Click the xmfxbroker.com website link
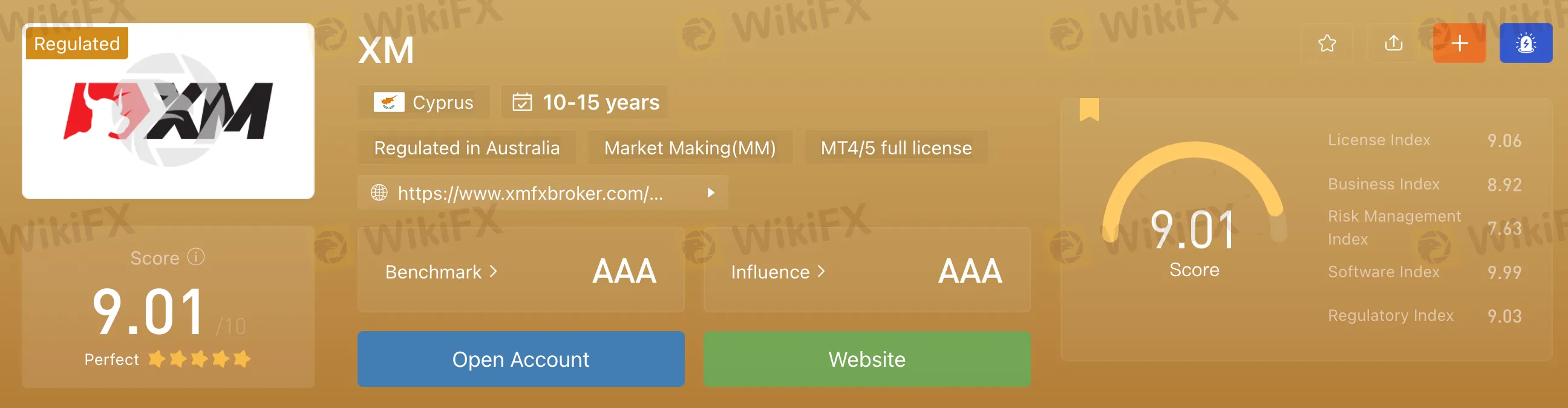The width and height of the screenshot is (1568, 408). coord(530,194)
